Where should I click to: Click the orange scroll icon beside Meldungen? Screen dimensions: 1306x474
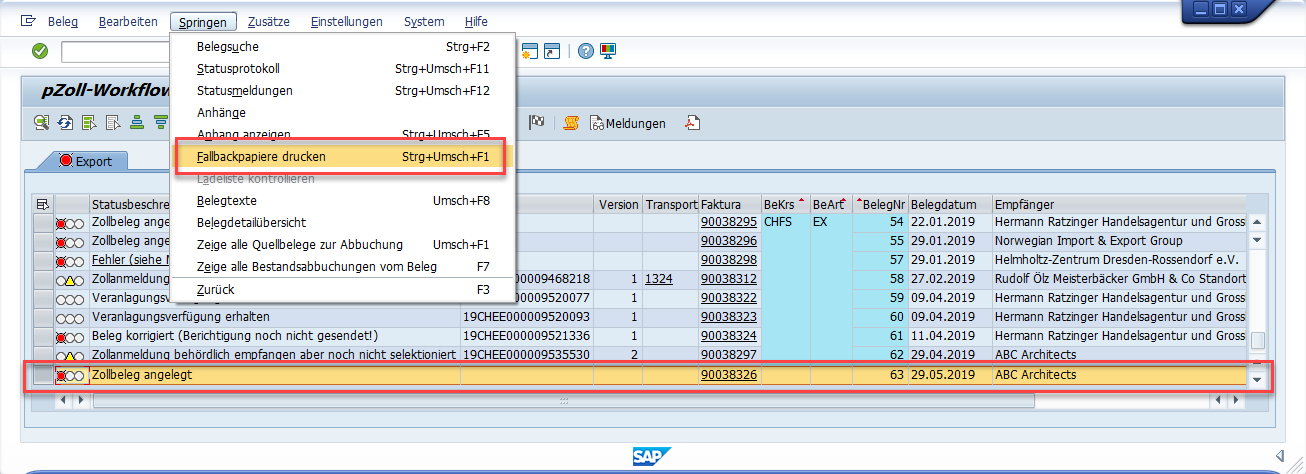tap(572, 123)
